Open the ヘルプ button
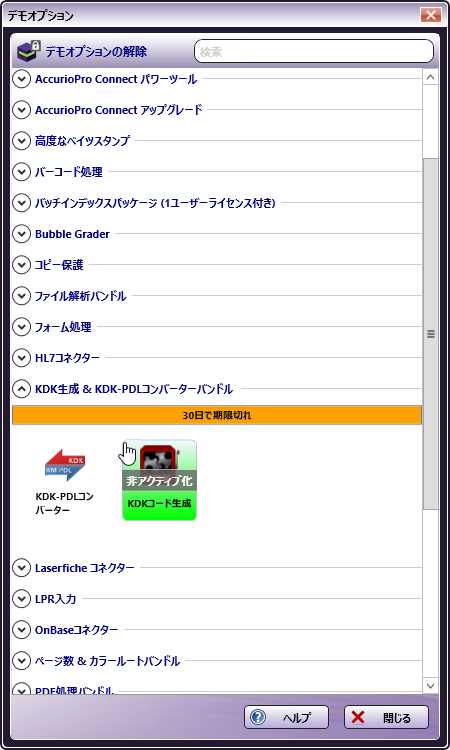This screenshot has height=750, width=450. [x=286, y=717]
